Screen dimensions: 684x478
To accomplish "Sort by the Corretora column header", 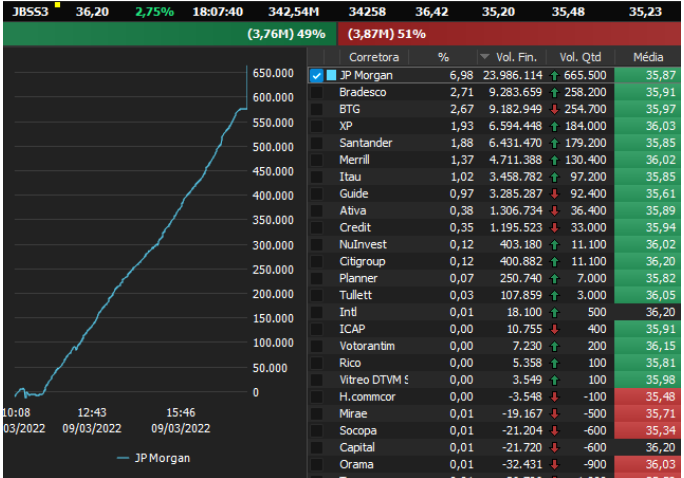I will [374, 57].
